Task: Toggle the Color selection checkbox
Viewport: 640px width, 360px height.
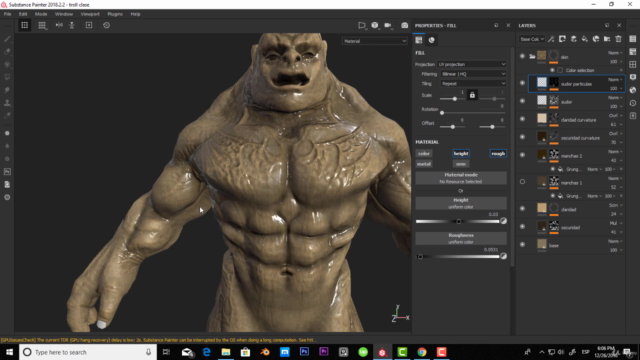Action: coord(560,70)
